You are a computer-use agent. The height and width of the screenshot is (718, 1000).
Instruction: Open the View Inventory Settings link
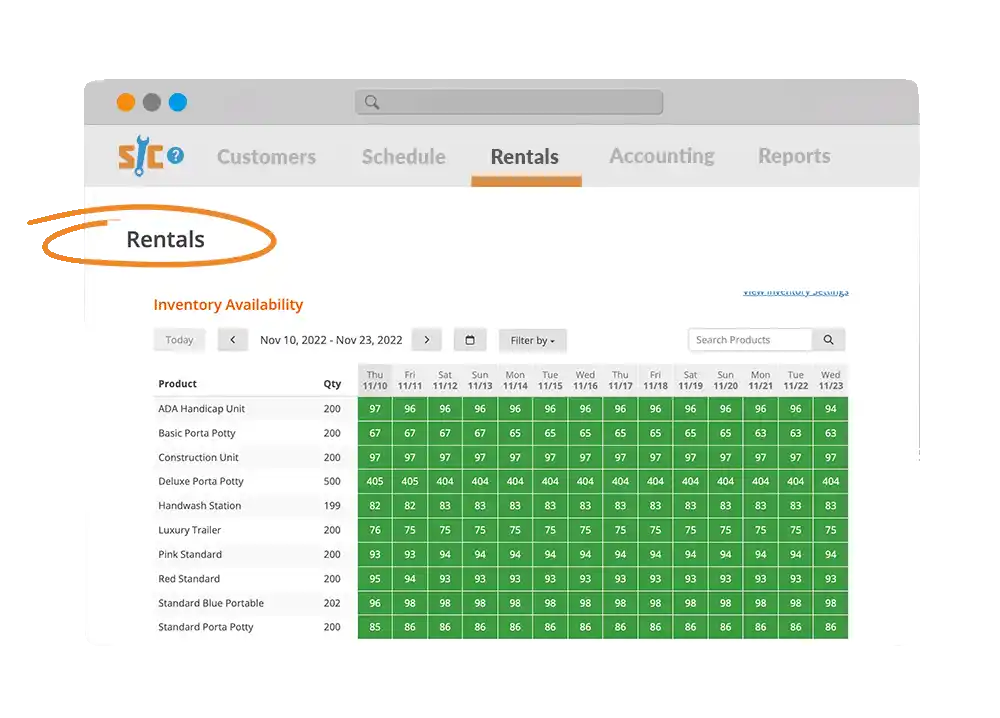tap(796, 292)
